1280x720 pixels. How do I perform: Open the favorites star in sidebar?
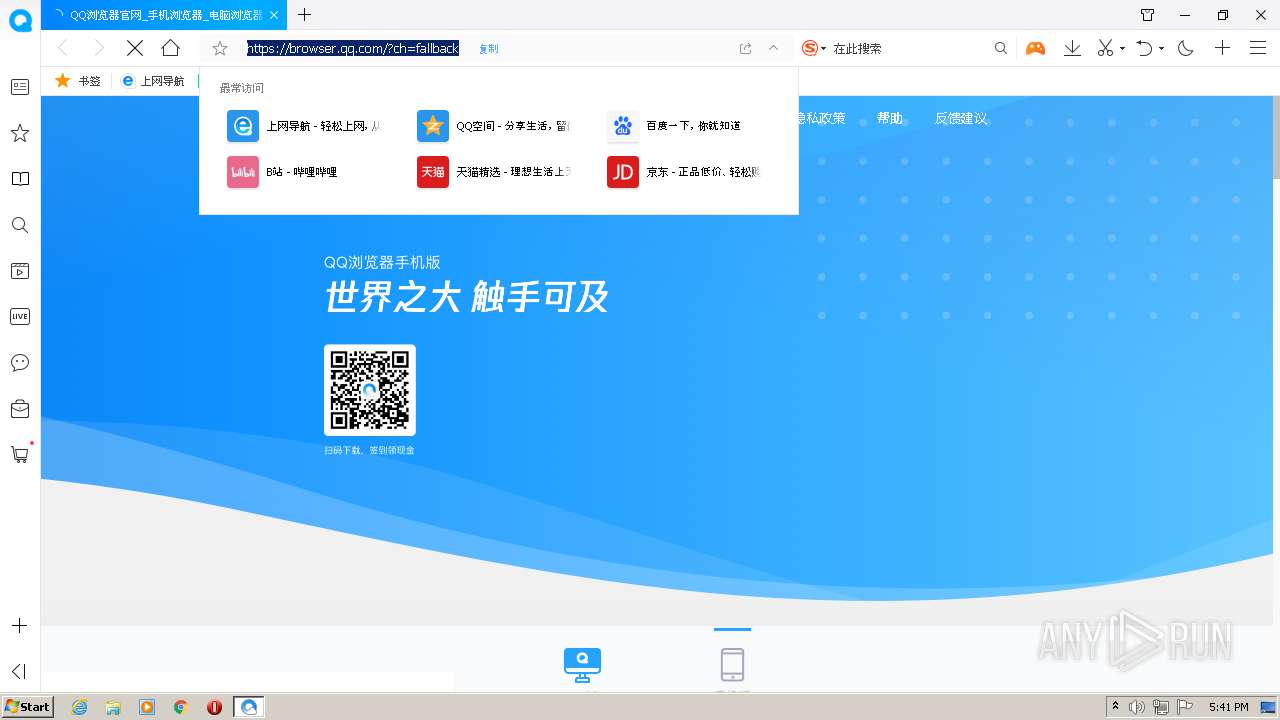click(20, 133)
